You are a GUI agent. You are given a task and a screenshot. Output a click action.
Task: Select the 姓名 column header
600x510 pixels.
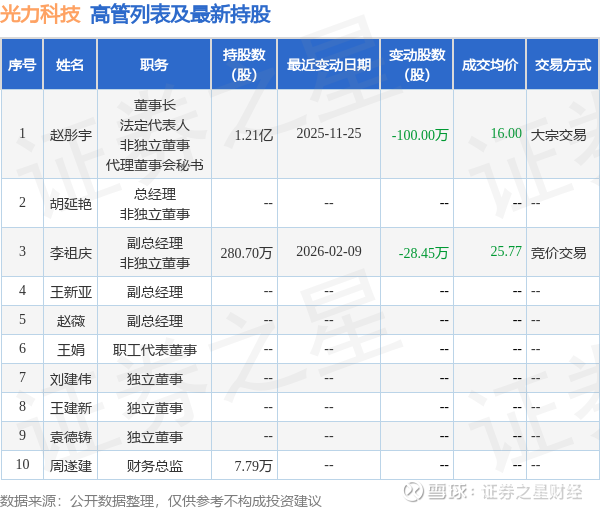70,65
